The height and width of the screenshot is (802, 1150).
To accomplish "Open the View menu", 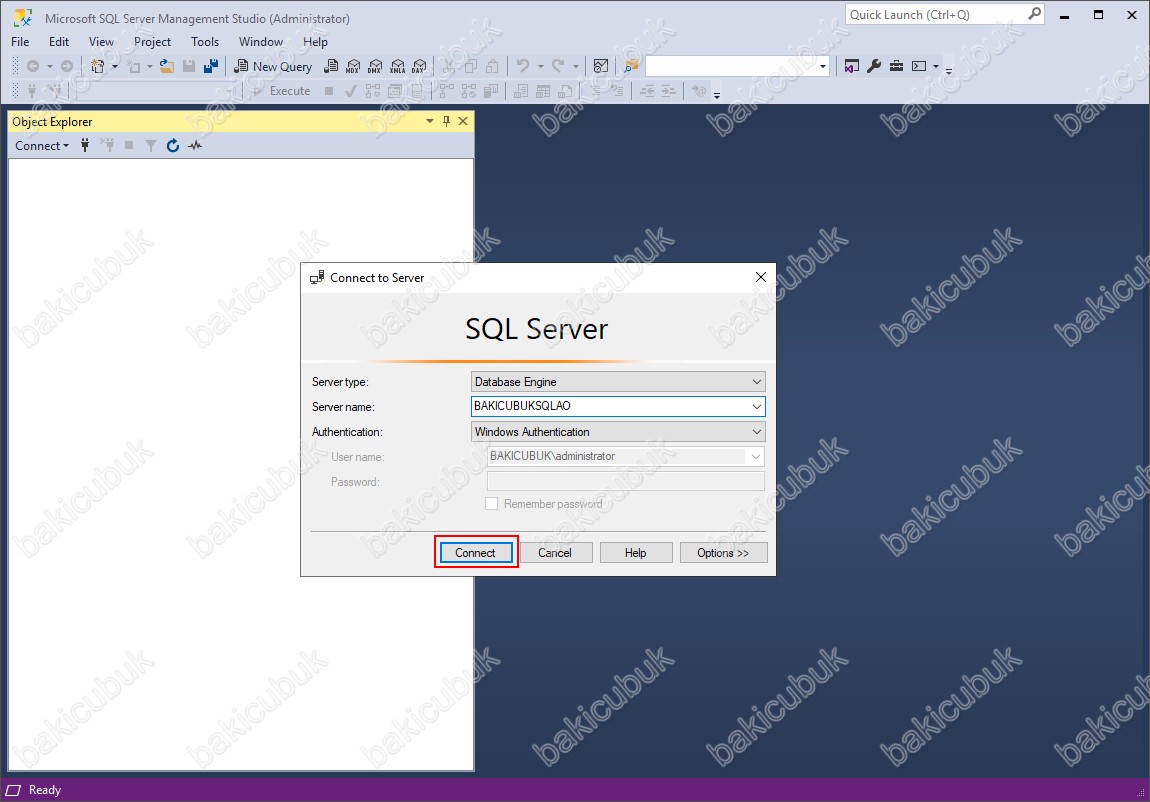I will point(101,42).
